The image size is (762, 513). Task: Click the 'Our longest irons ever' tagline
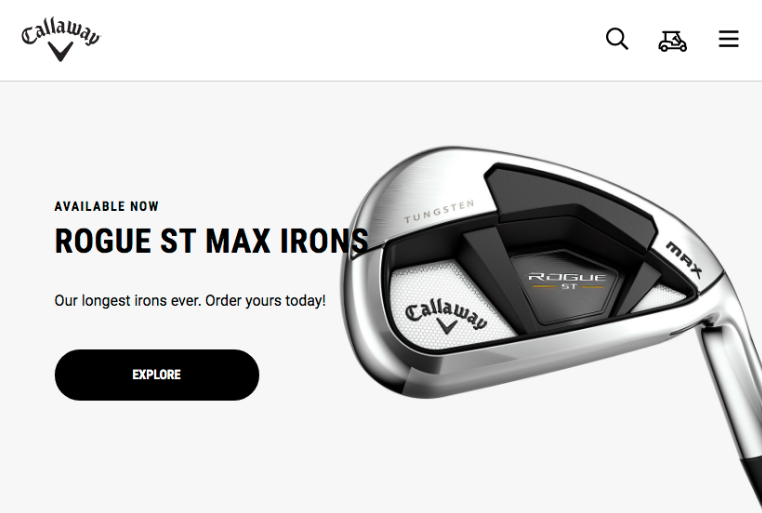[190, 301]
